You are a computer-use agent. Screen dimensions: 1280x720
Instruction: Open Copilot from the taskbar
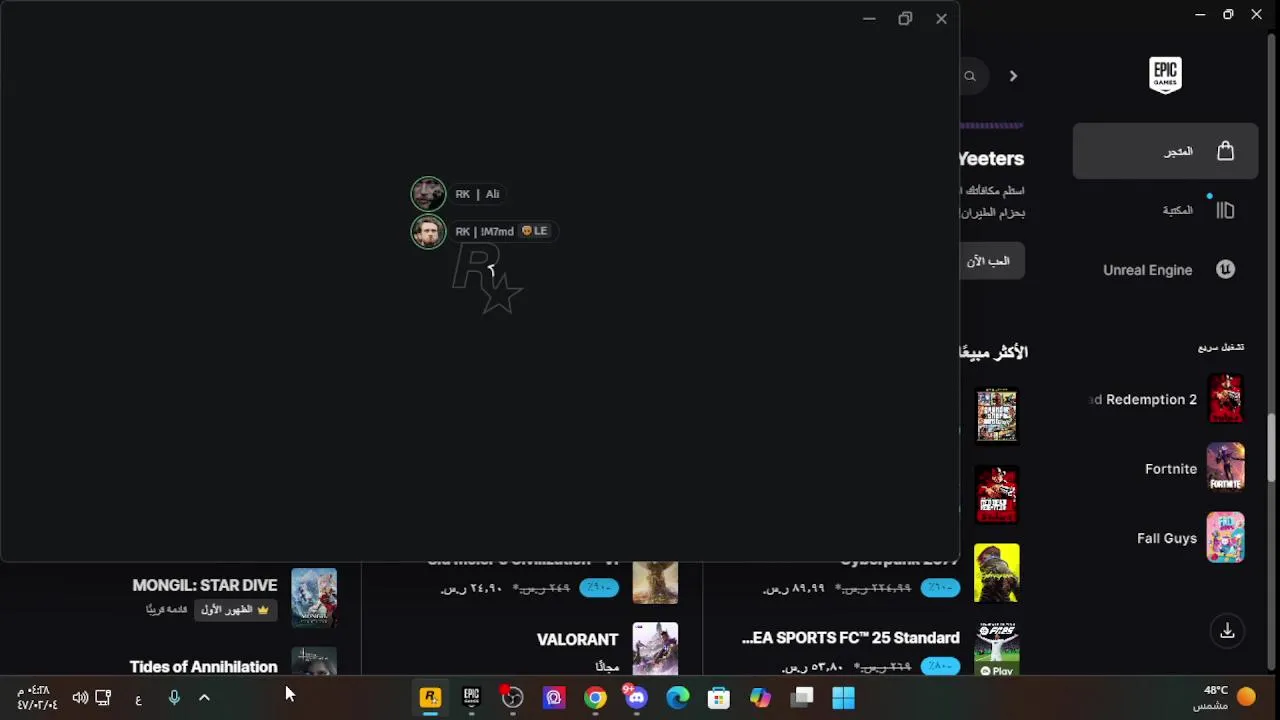pos(760,698)
